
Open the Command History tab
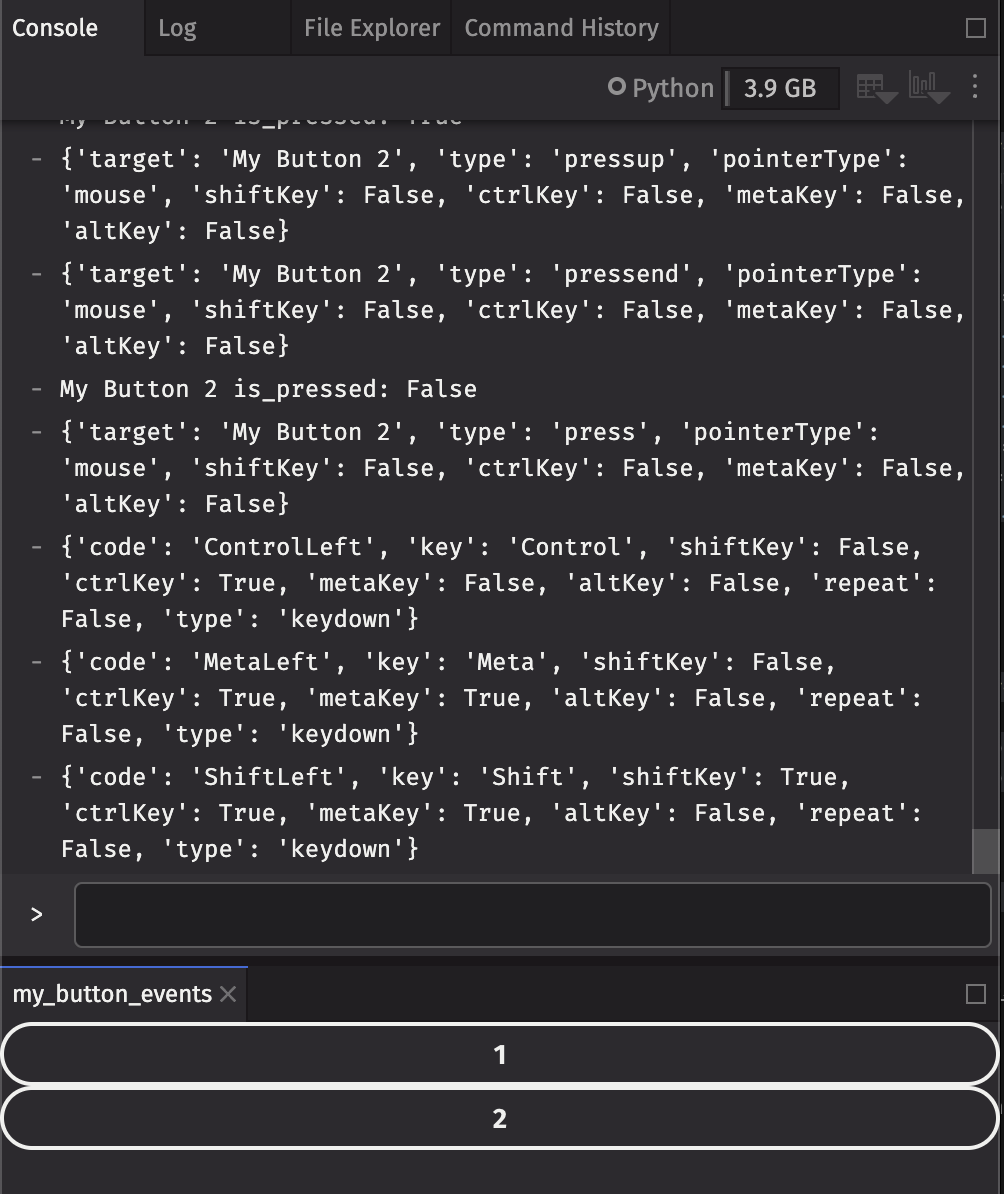pyautogui.click(x=560, y=27)
